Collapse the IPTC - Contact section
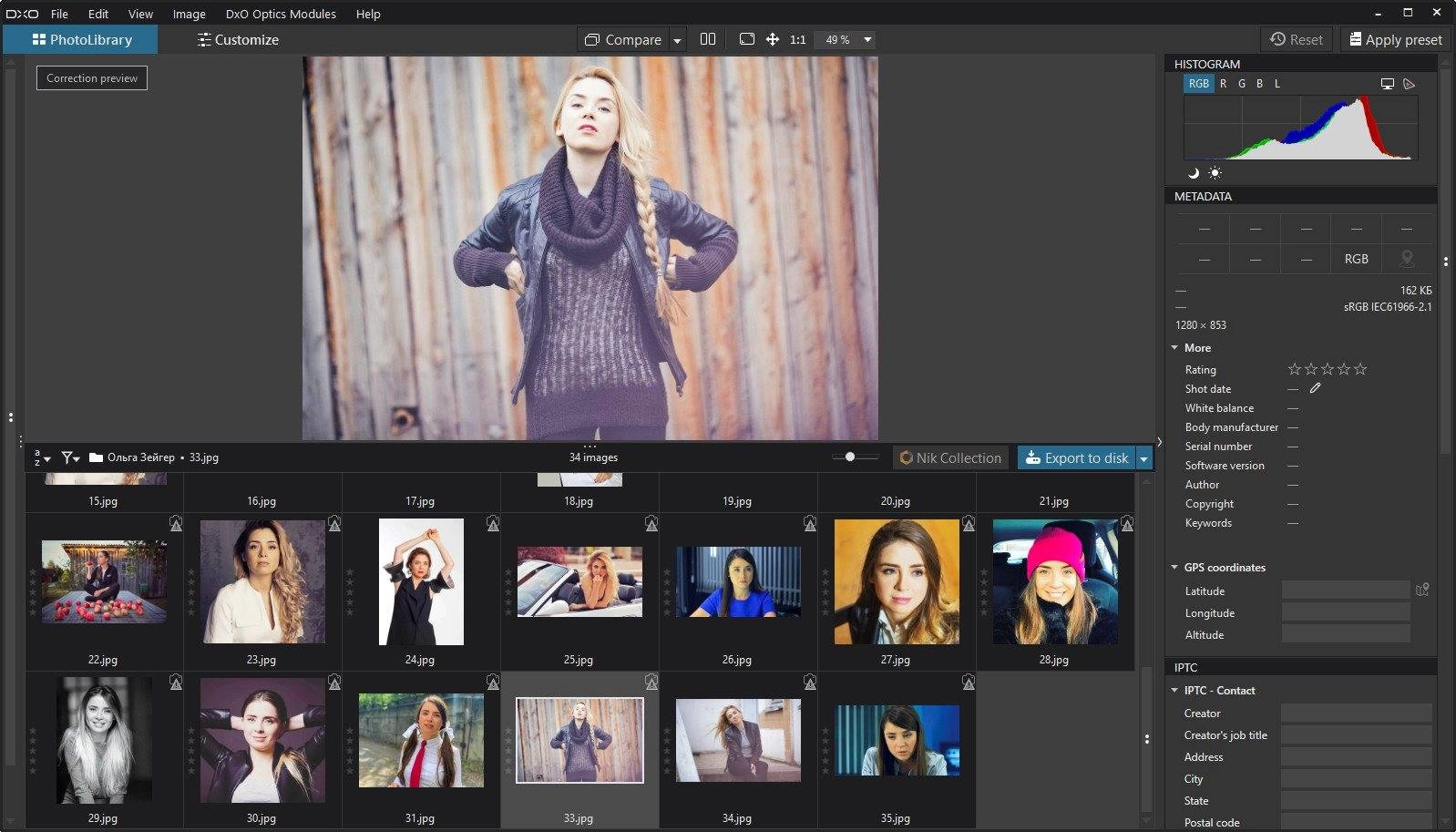The image size is (1456, 832). (1175, 691)
